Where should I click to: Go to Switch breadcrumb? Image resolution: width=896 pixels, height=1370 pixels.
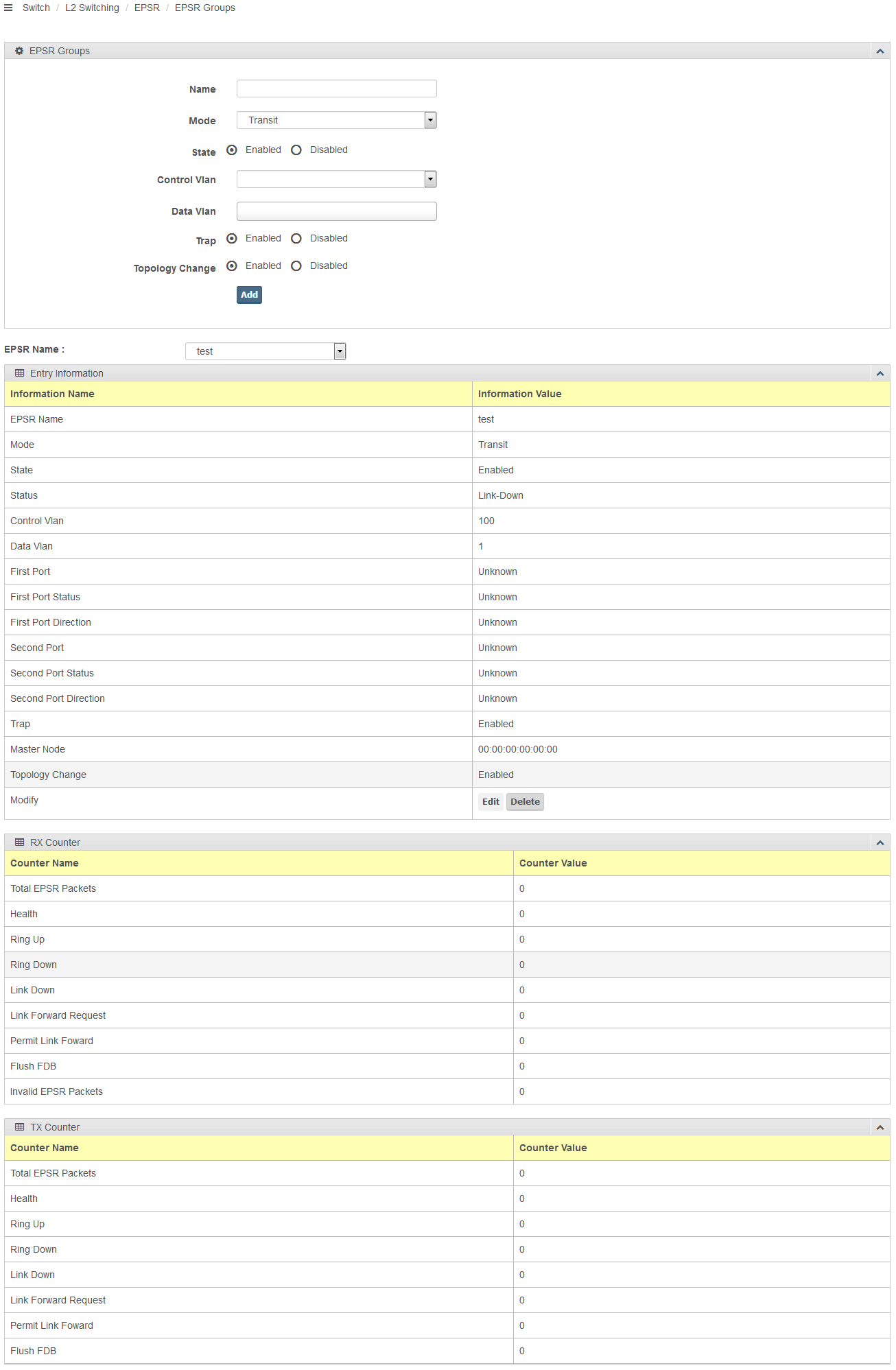pos(36,8)
